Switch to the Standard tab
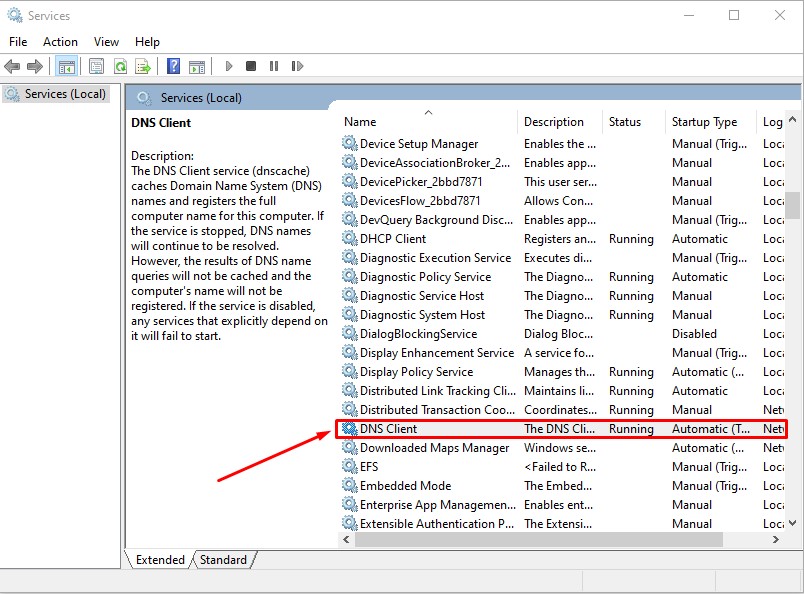This screenshot has height=594, width=804. coord(223,560)
